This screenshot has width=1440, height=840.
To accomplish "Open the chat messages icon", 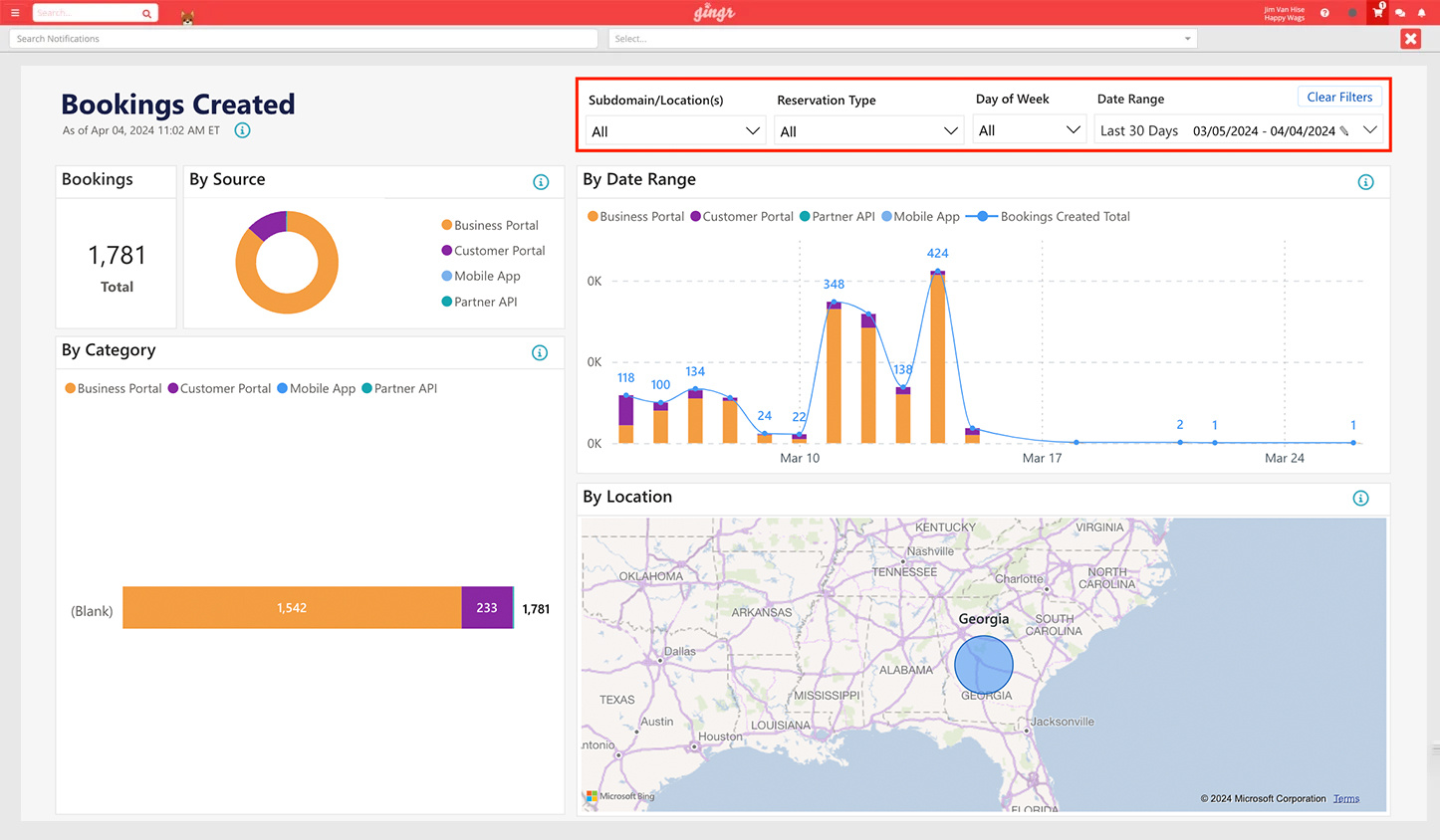I will [1400, 13].
